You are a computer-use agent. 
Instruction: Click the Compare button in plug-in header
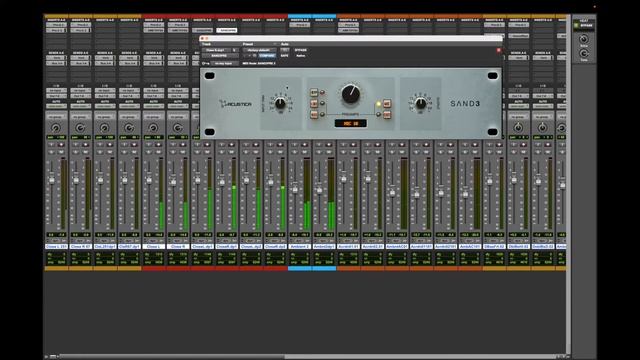[267, 56]
